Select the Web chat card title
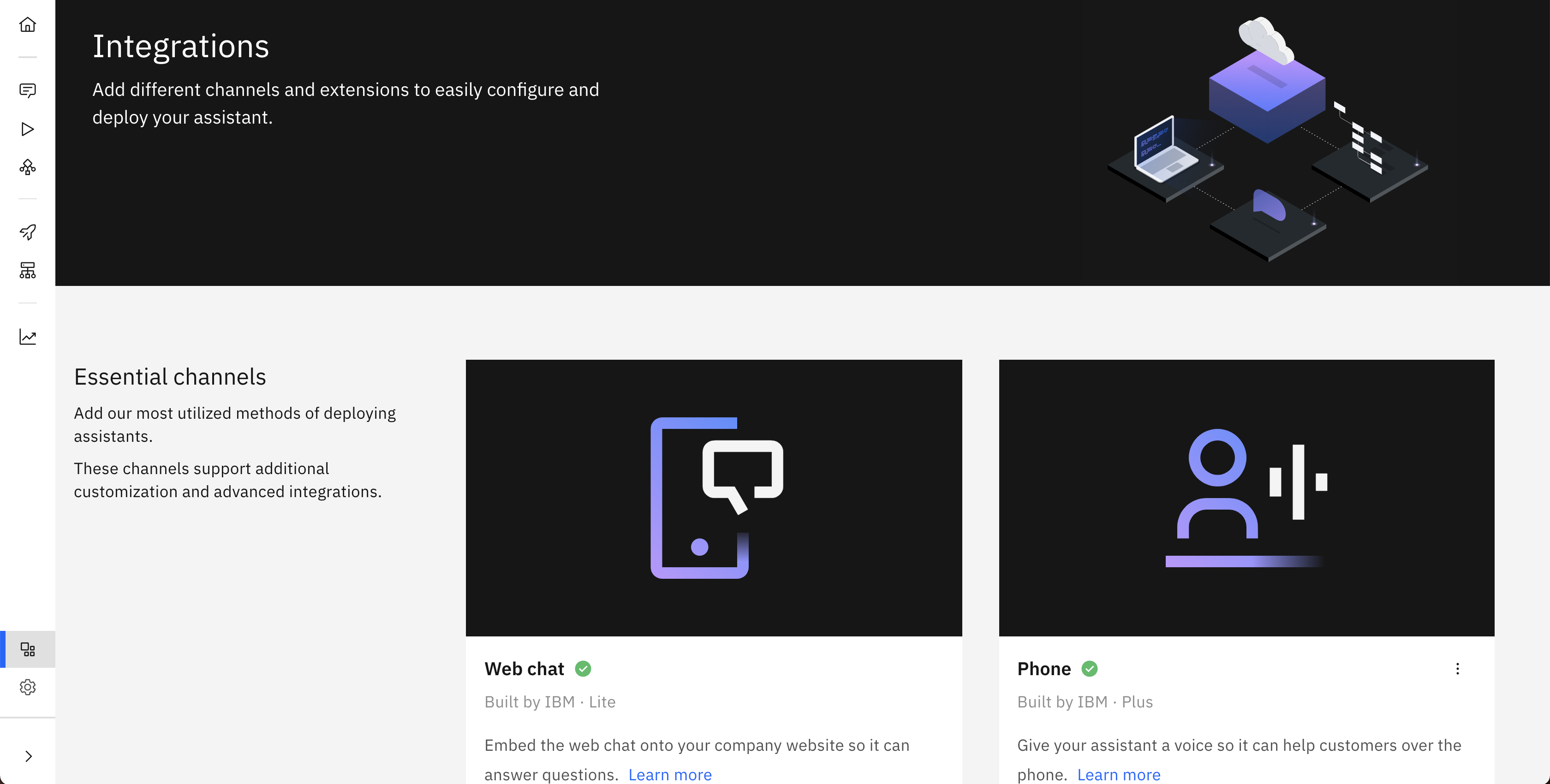Screen dimensions: 1550x784 (524, 669)
